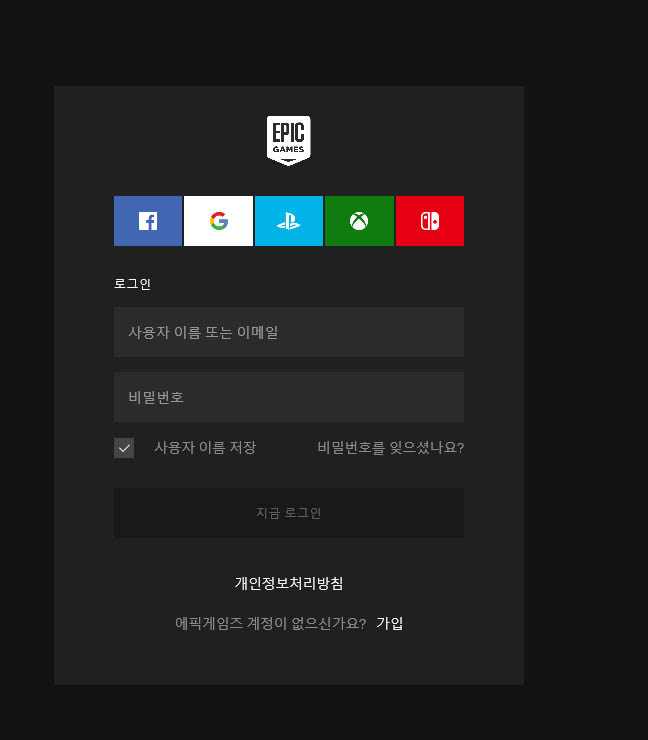648x740 pixels.
Task: Click the 로그인 heading text
Action: (x=132, y=284)
